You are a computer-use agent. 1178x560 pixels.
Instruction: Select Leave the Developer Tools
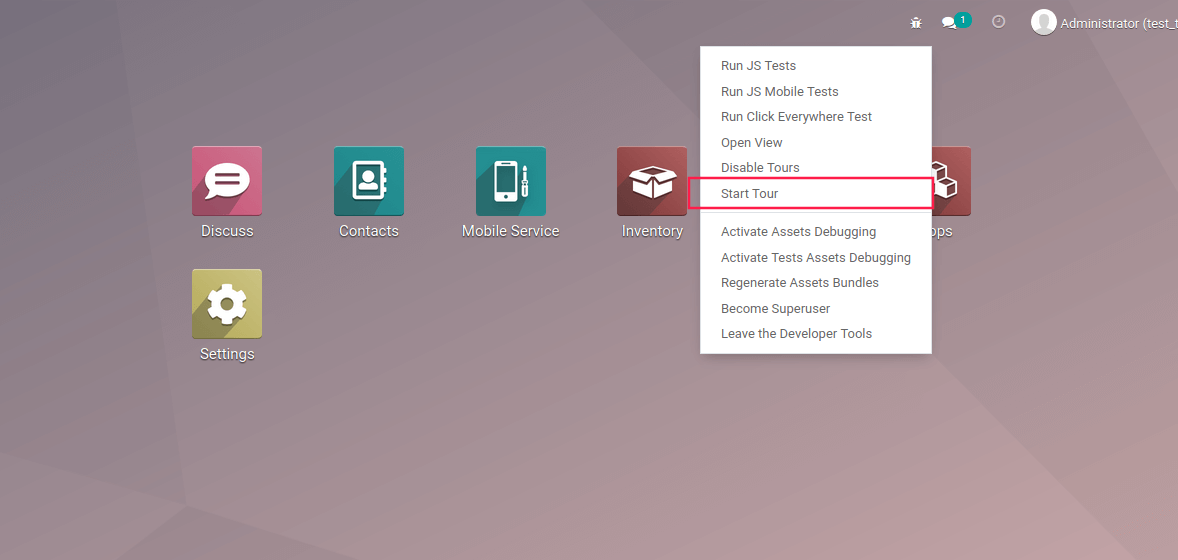coord(816,333)
